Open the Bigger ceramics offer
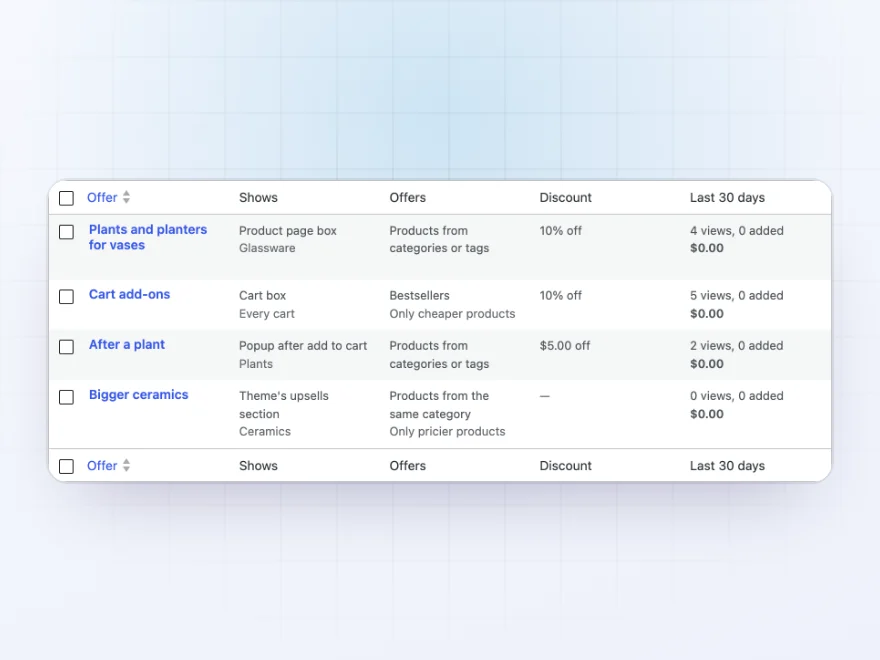 [139, 395]
